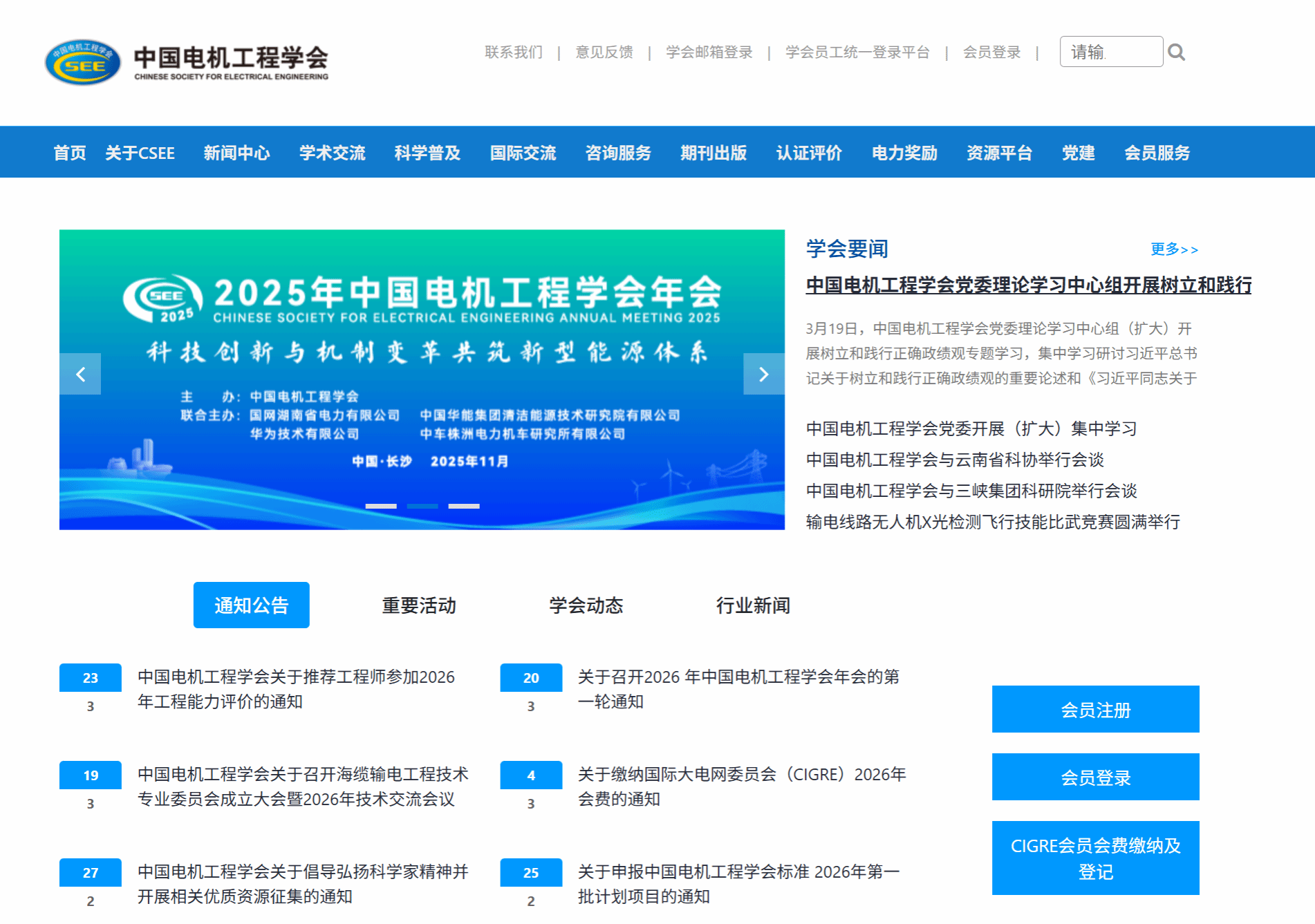
Task: Click inside the search input field
Action: tap(1110, 52)
